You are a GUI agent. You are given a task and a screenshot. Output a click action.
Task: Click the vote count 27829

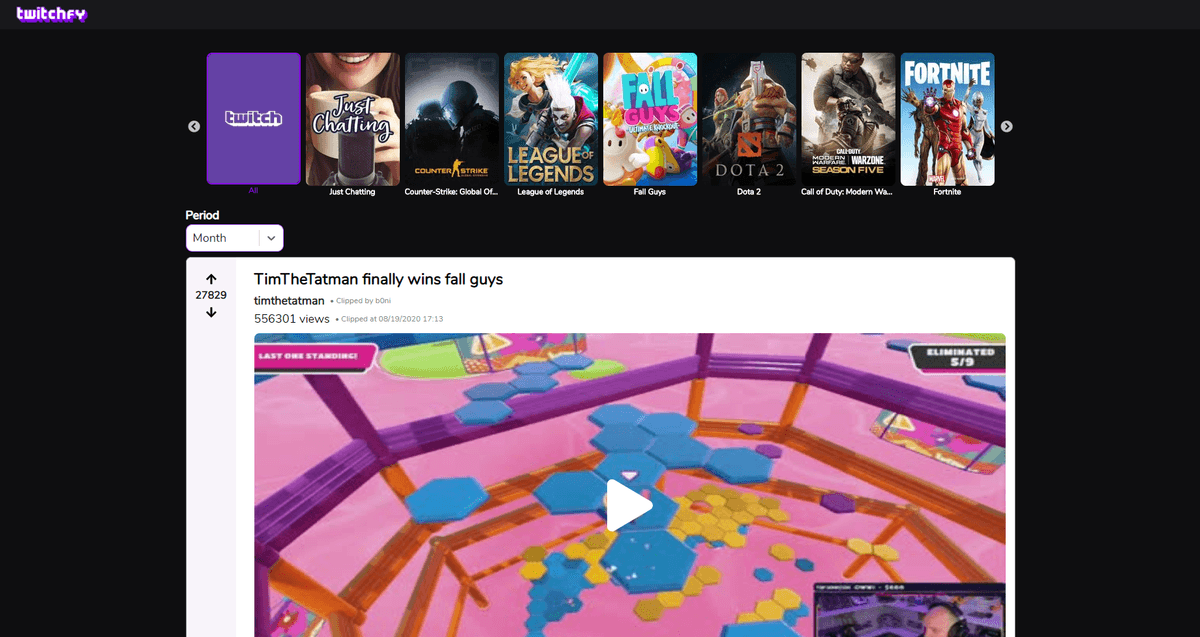click(211, 295)
